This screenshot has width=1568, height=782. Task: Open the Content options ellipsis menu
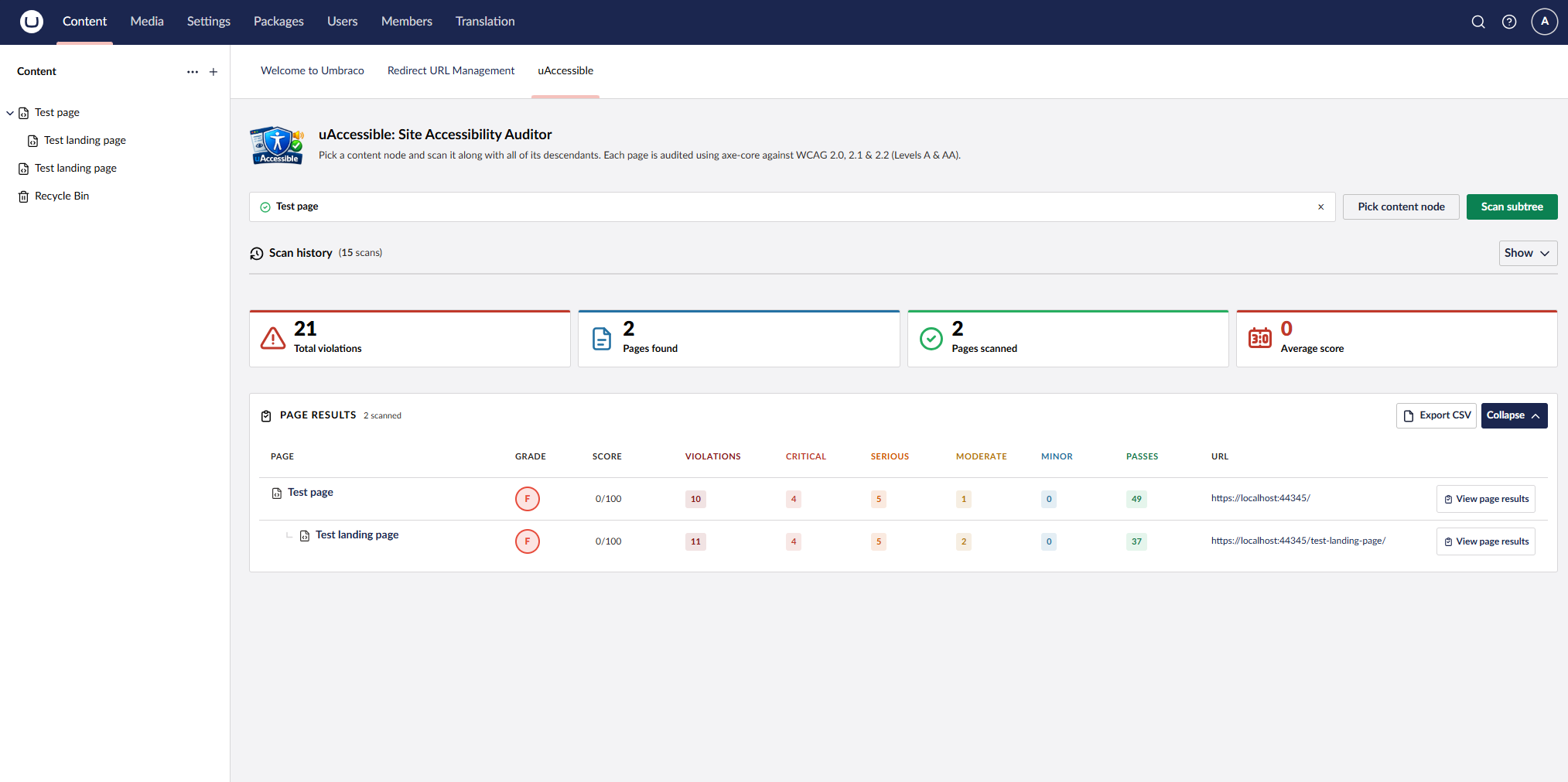(x=192, y=72)
